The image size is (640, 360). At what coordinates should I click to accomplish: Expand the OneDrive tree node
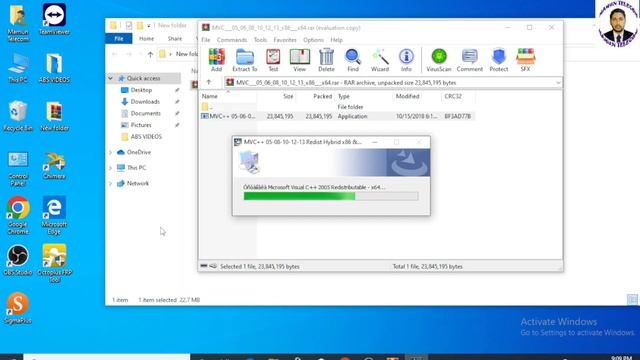click(111, 152)
